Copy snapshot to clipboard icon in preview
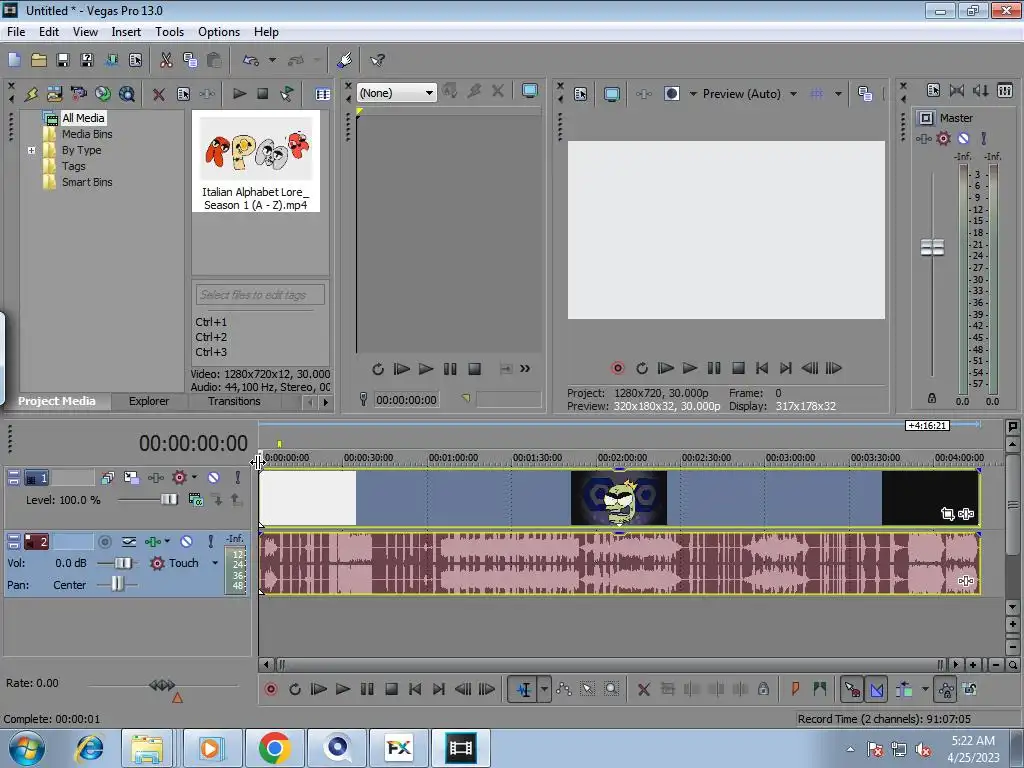Screen dimensions: 1024x768 point(865,94)
